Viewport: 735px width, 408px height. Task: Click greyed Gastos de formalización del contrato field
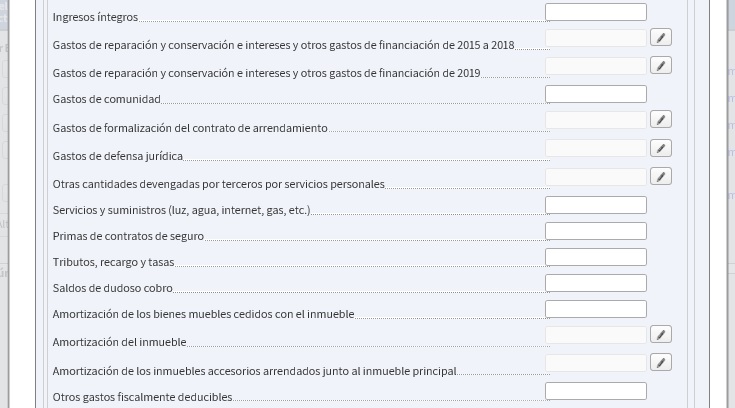pyautogui.click(x=596, y=120)
